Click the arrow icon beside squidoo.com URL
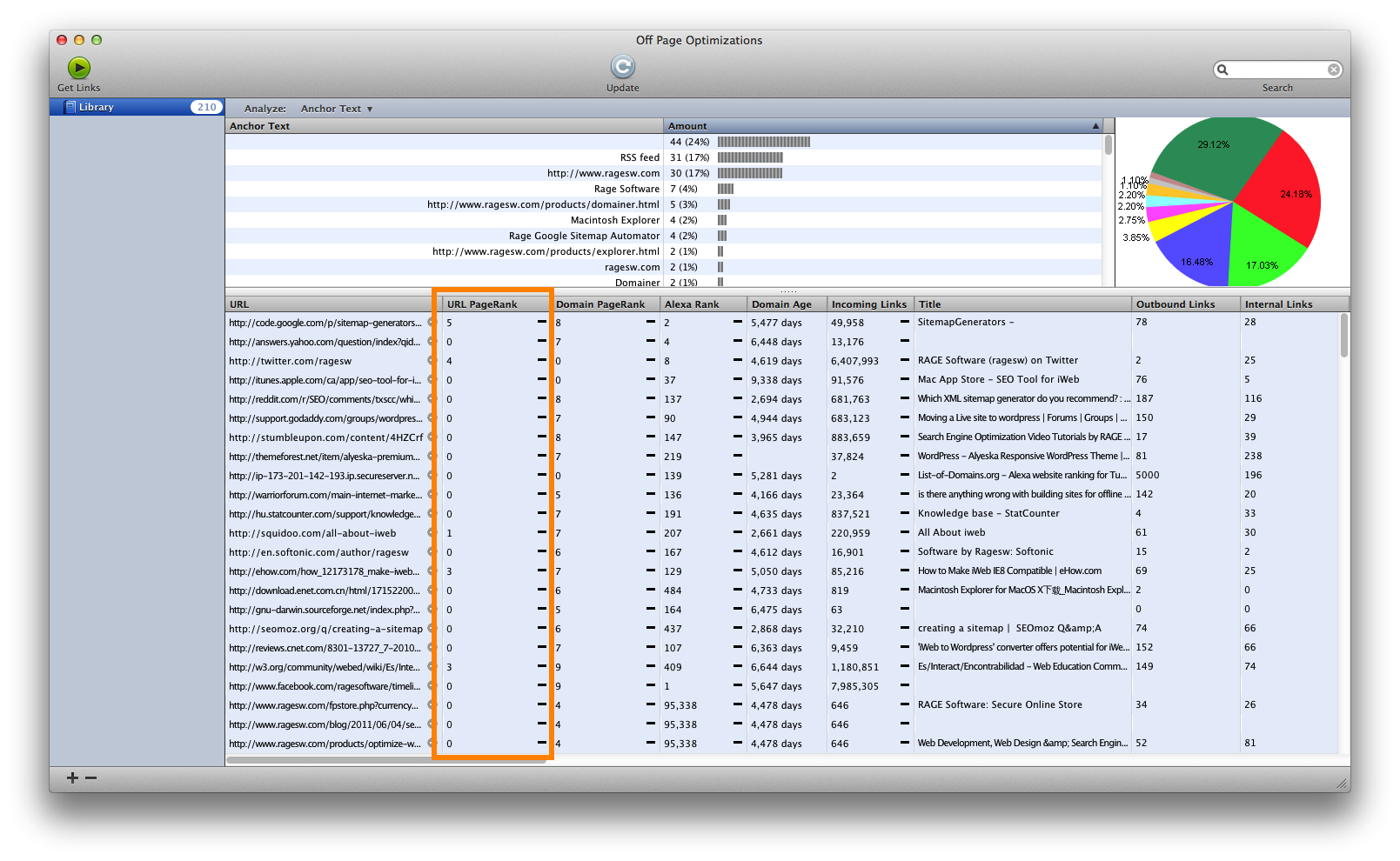This screenshot has height=861, width=1400. click(430, 533)
